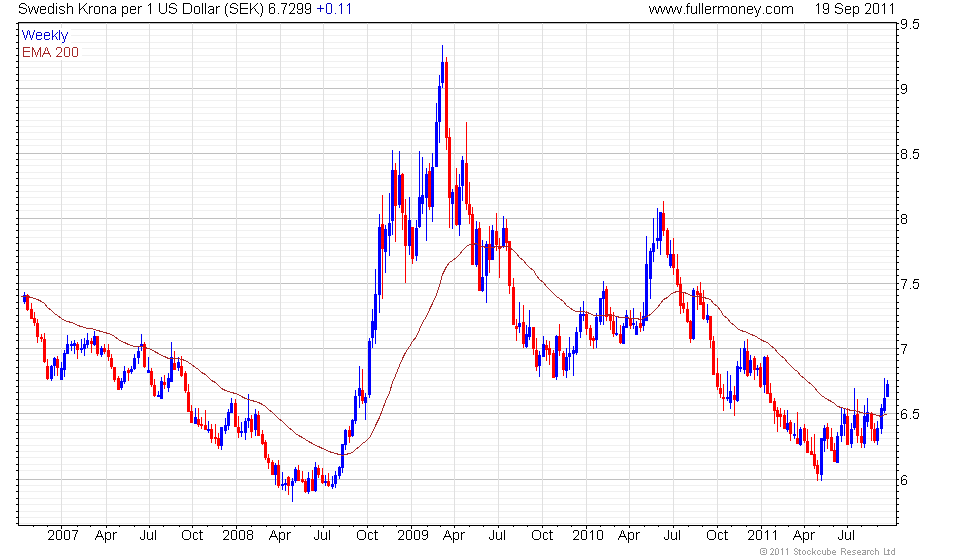The height and width of the screenshot is (560, 980).
Task: Click 'Oct' label before 2011
Action: tap(718, 536)
